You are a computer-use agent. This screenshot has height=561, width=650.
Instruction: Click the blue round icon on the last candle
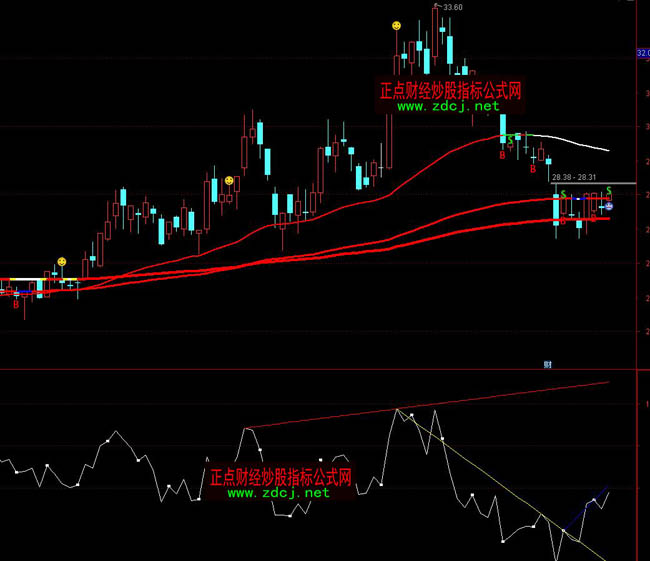click(609, 206)
